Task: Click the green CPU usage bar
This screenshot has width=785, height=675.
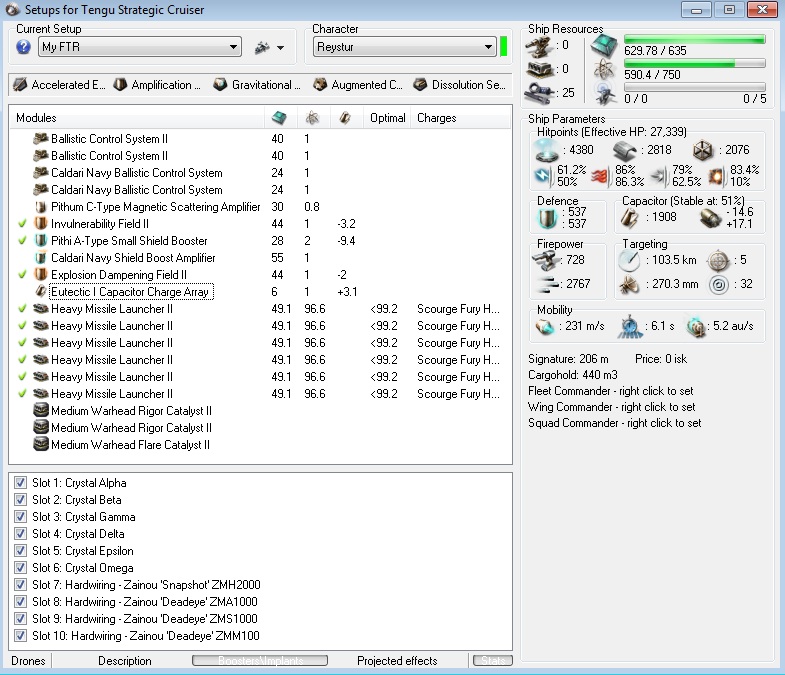Action: pyautogui.click(x=694, y=41)
